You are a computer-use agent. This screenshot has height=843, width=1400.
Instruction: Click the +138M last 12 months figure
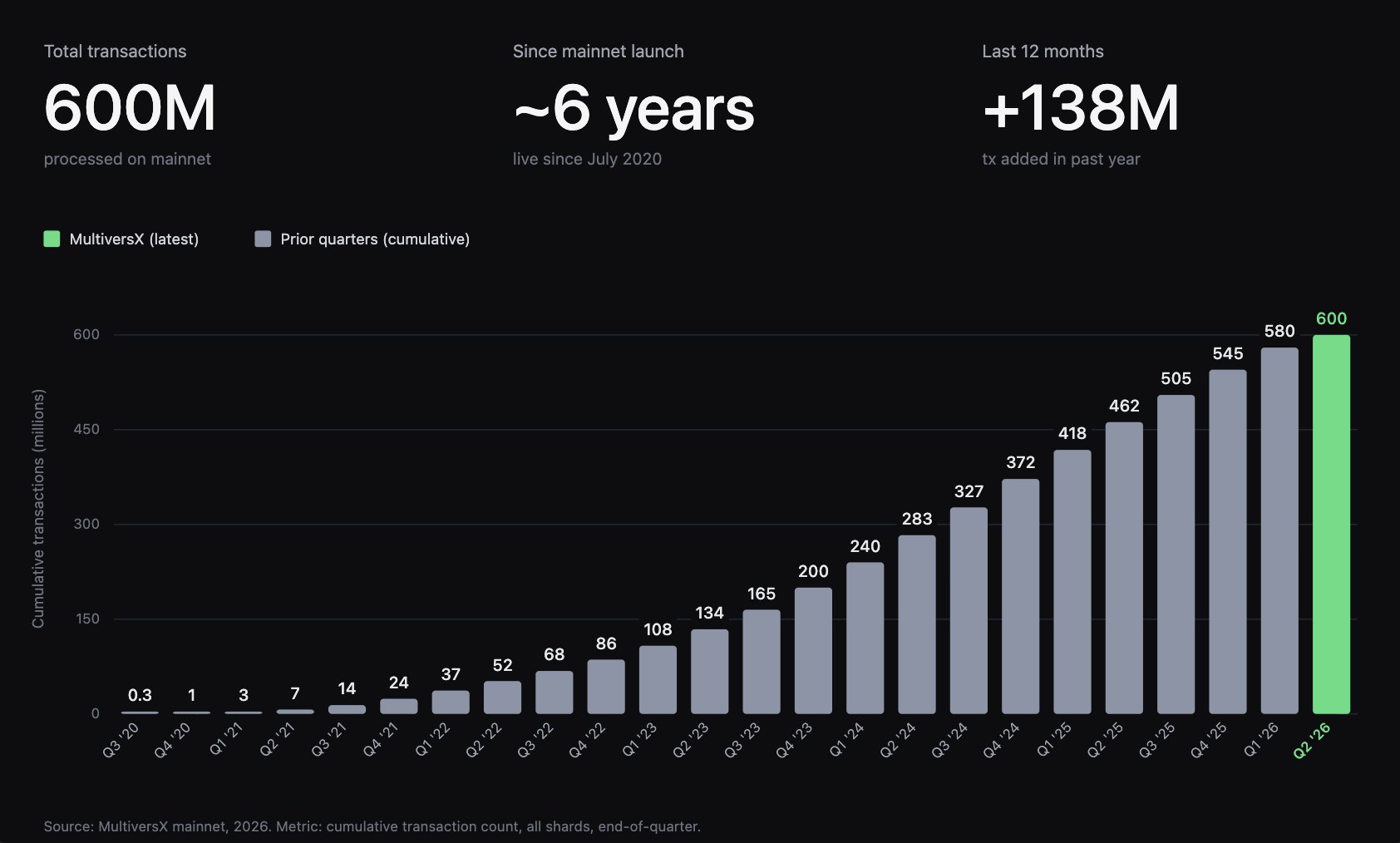(1081, 108)
